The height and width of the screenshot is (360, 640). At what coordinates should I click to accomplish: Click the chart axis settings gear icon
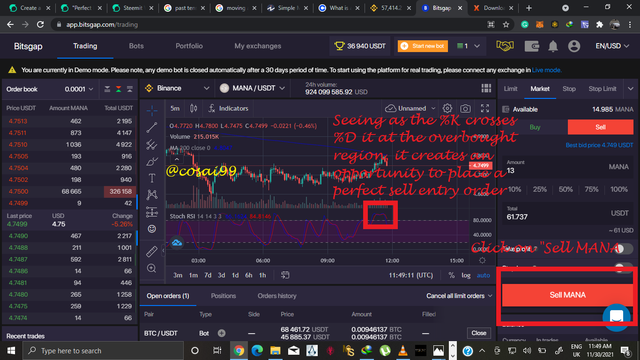pos(482,260)
